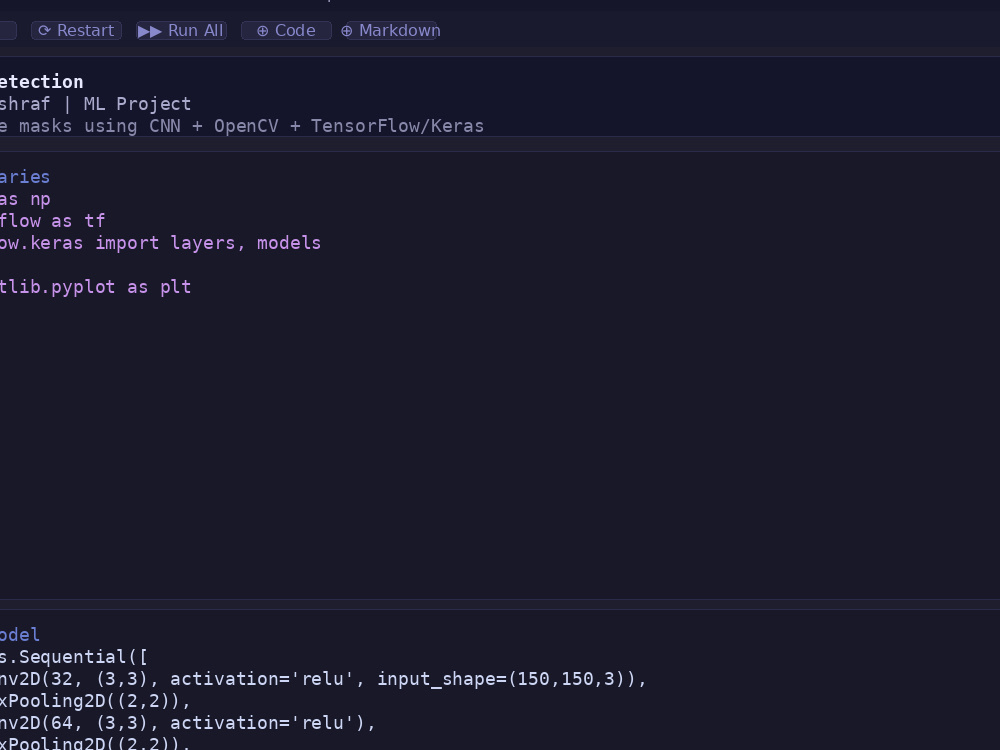Place cursor on the 'as np' import line
This screenshot has width=1000, height=750.
(25, 199)
